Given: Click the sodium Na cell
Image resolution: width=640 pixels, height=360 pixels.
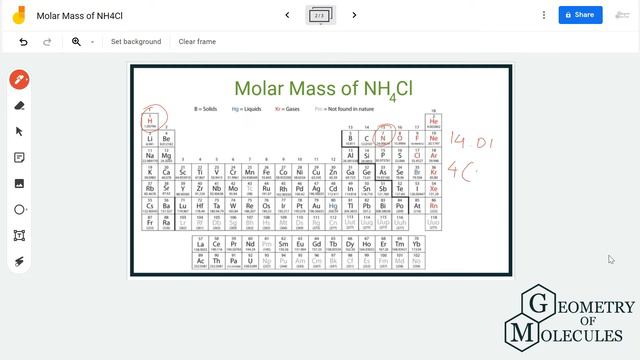Looking at the screenshot, I should 150,156.
